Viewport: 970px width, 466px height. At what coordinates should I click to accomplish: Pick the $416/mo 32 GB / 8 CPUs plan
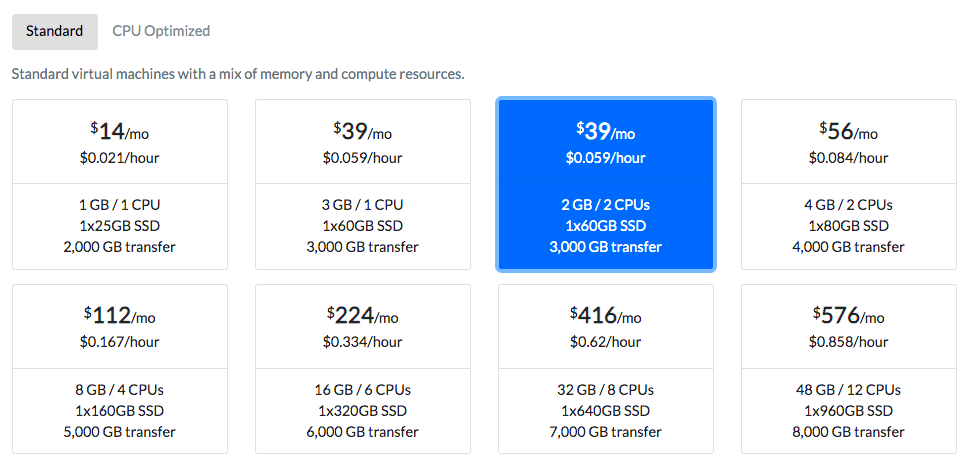tap(606, 369)
